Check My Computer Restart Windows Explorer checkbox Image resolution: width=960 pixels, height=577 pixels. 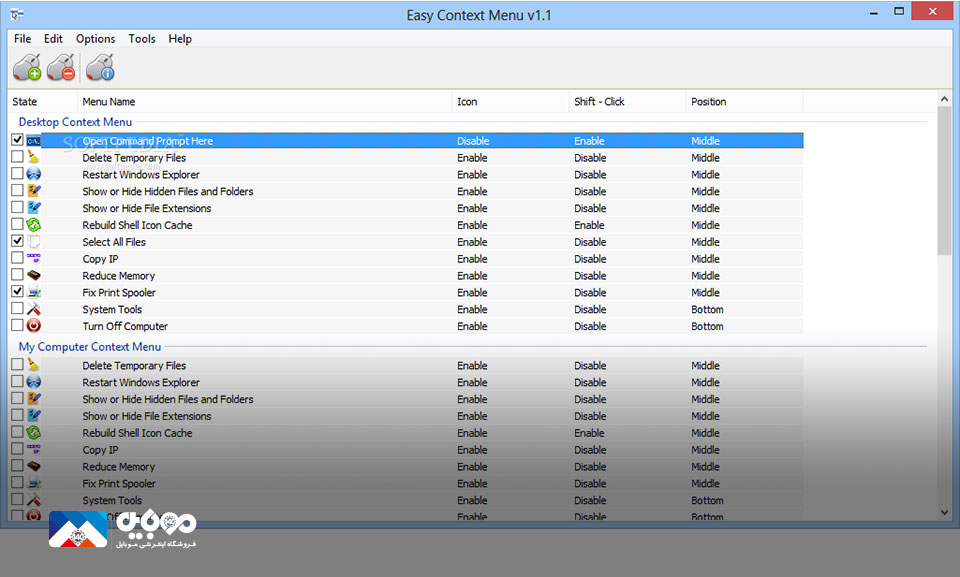pyautogui.click(x=17, y=381)
